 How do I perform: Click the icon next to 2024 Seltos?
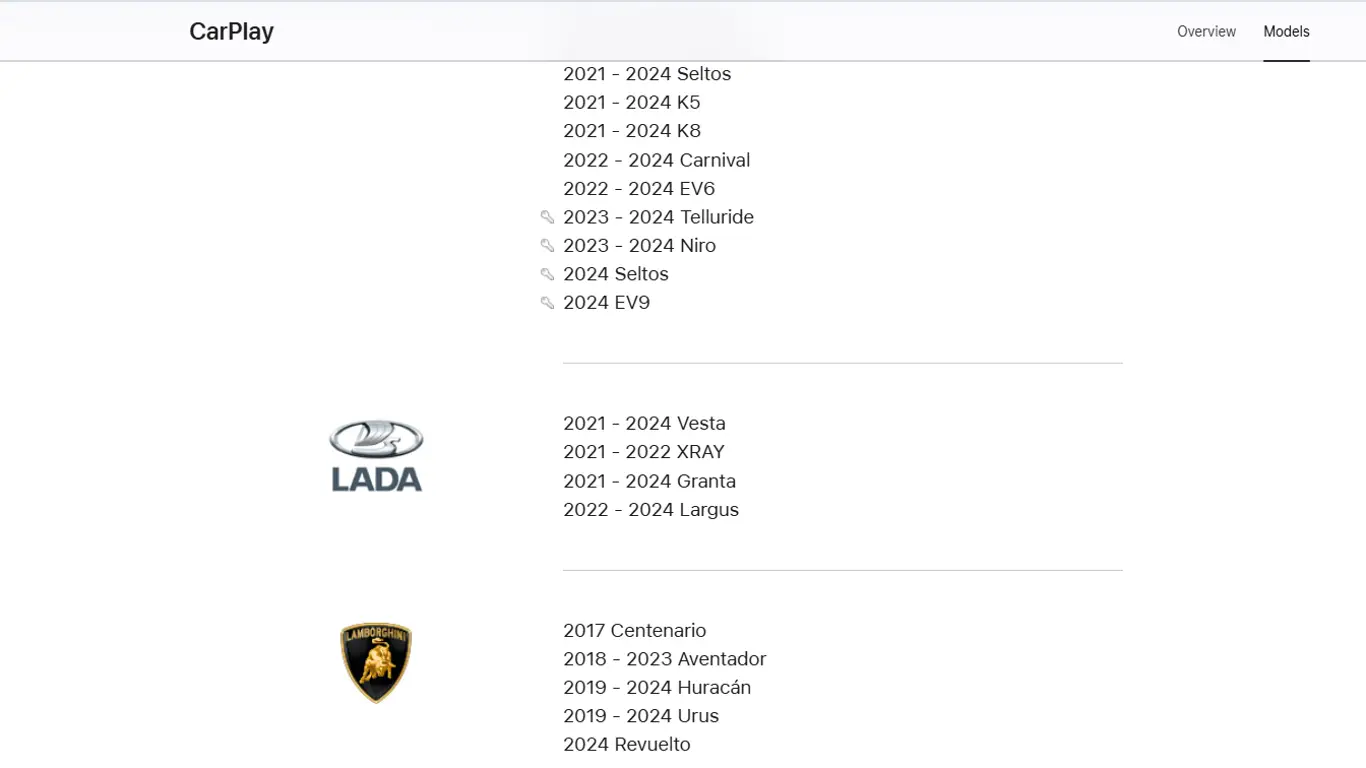click(x=547, y=274)
